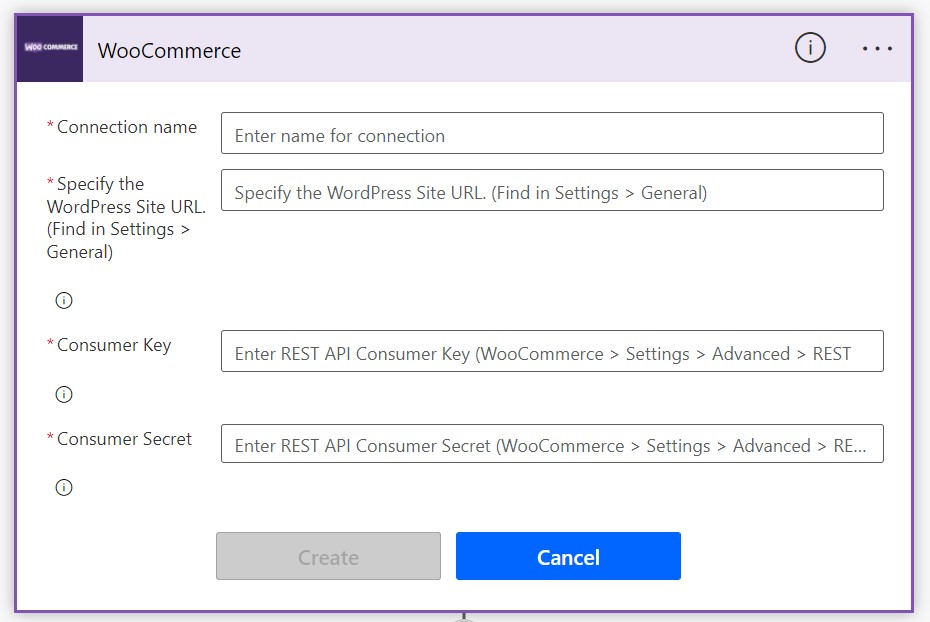Click the info icon under Consumer Secret
This screenshot has width=930, height=622.
(x=63, y=487)
